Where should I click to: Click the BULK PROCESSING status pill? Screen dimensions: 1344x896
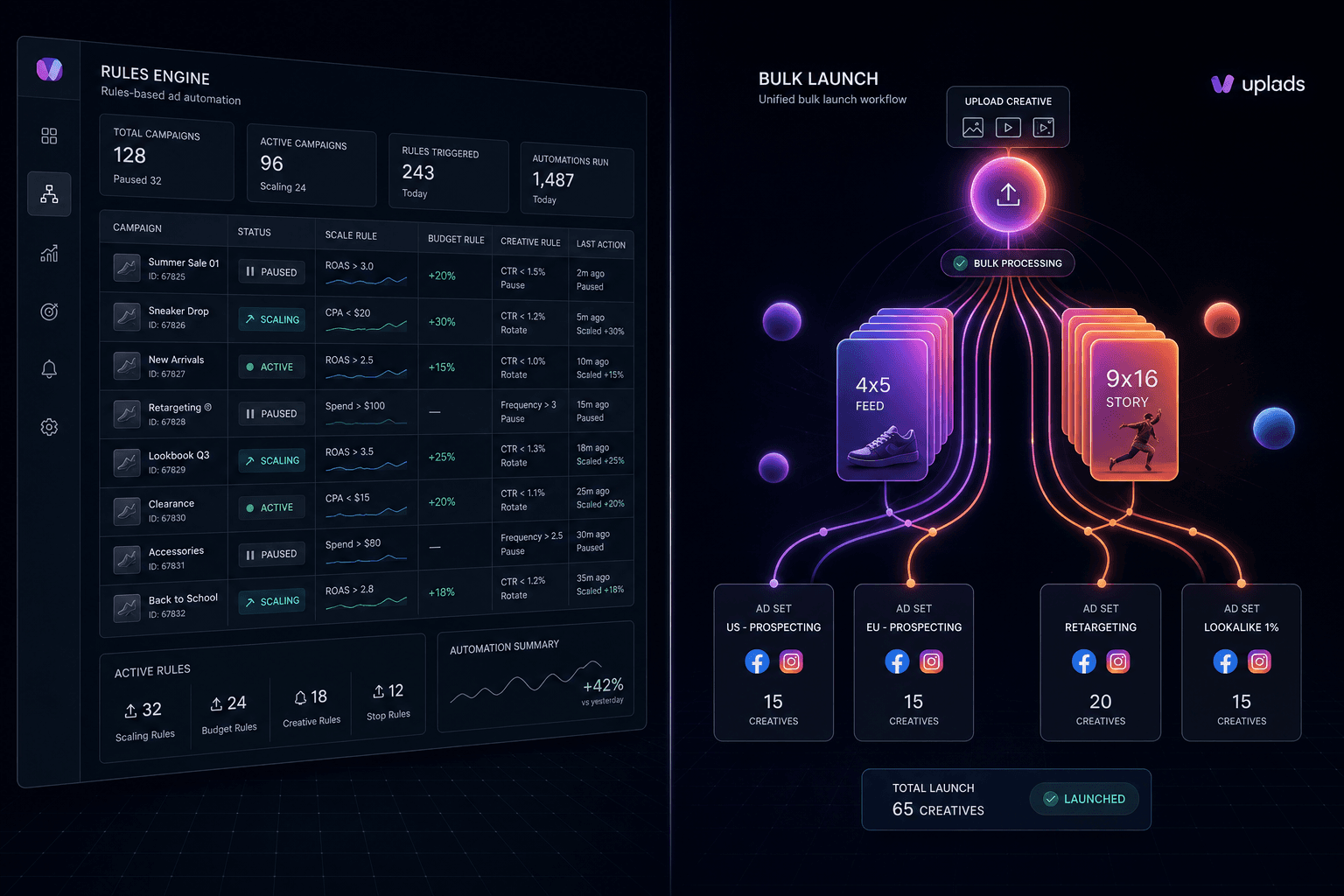click(x=1008, y=263)
